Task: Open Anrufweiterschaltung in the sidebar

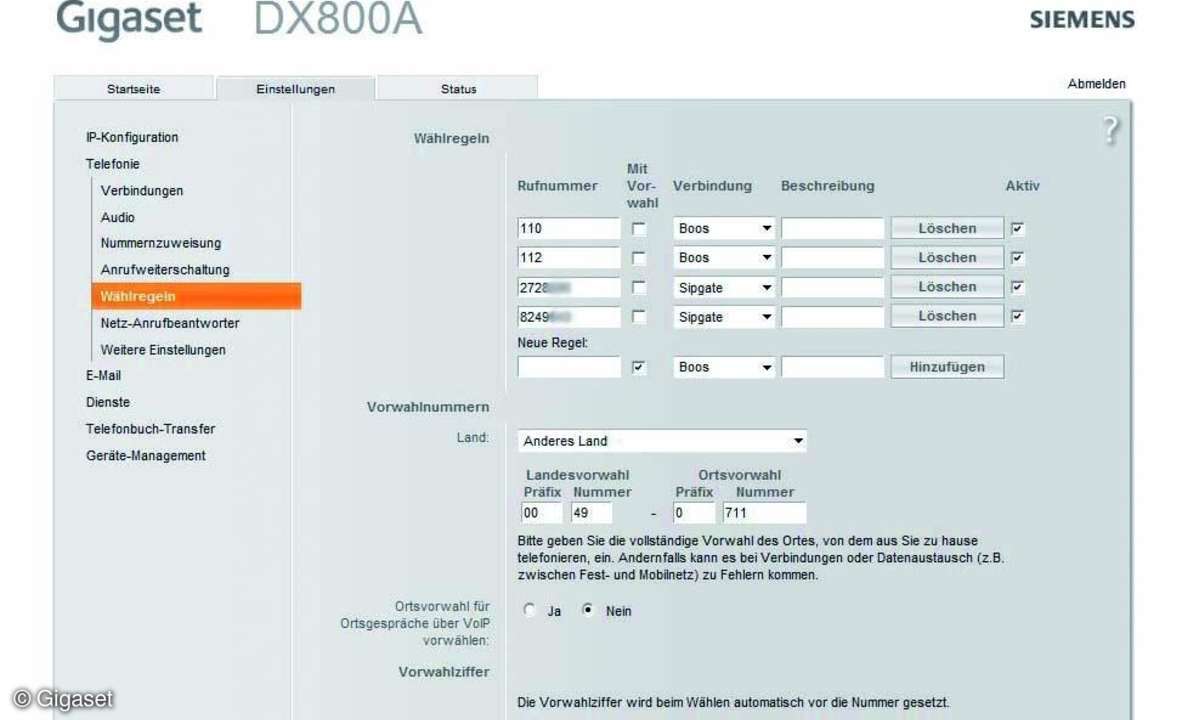Action: pos(165,270)
